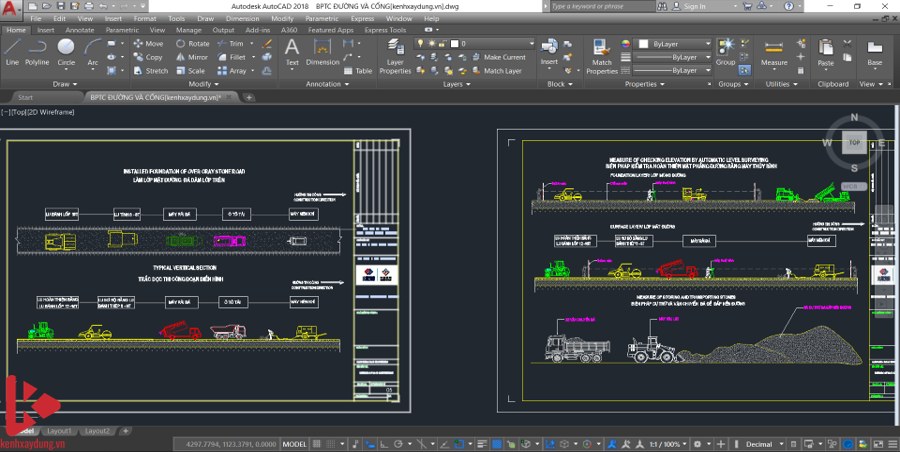Click the Move tool in Modify panel
The width and height of the screenshot is (900, 452).
148,44
